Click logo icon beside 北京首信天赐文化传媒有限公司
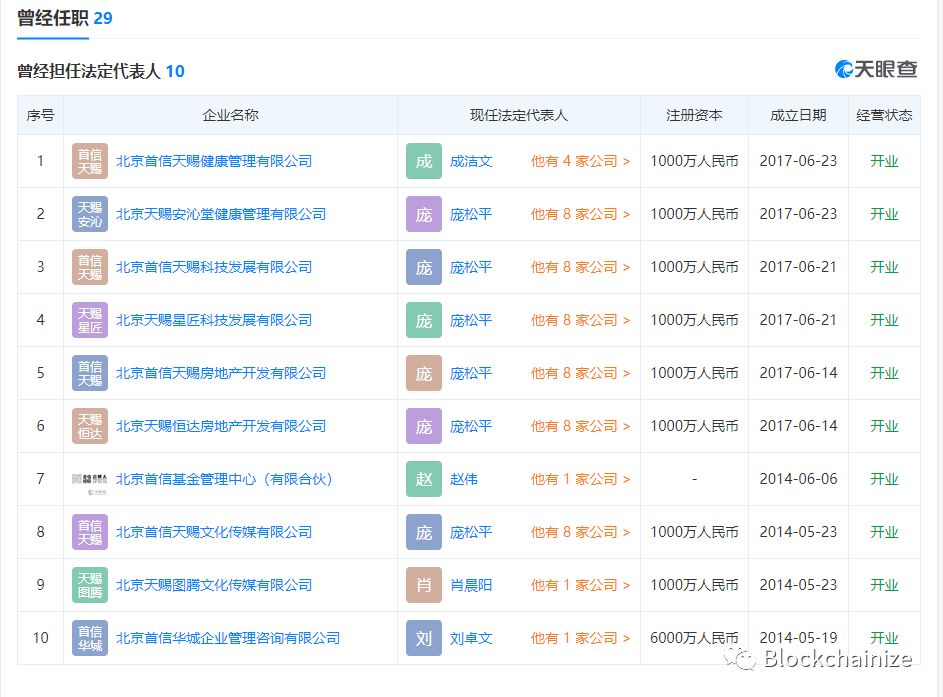Image resolution: width=943 pixels, height=697 pixels. coord(90,532)
